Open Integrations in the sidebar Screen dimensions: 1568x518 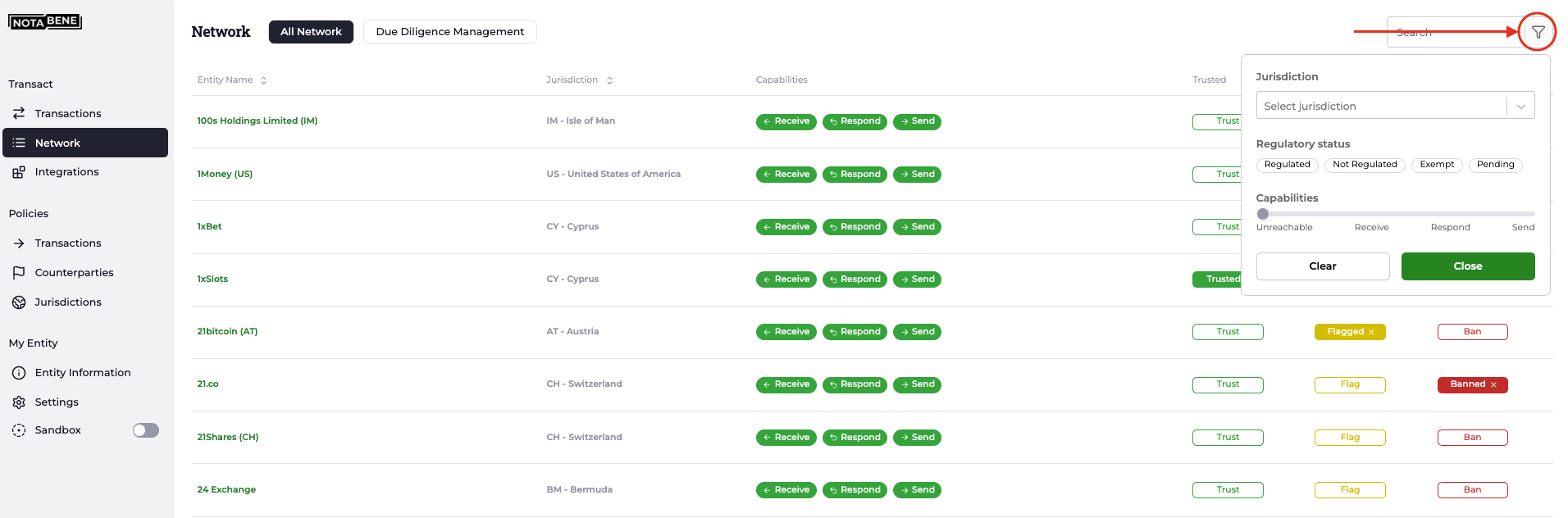tap(66, 172)
